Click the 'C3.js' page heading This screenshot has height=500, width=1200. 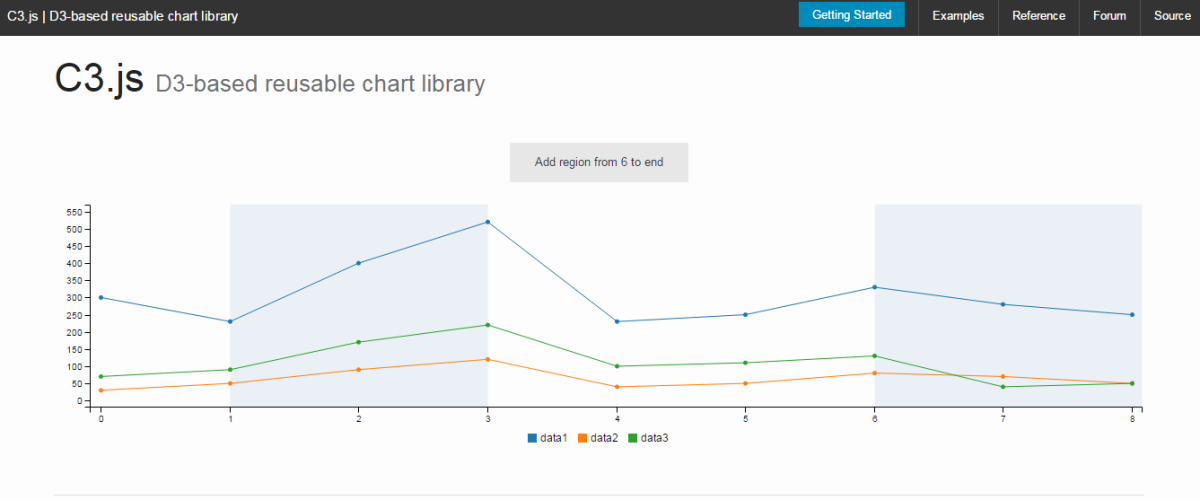[99, 80]
